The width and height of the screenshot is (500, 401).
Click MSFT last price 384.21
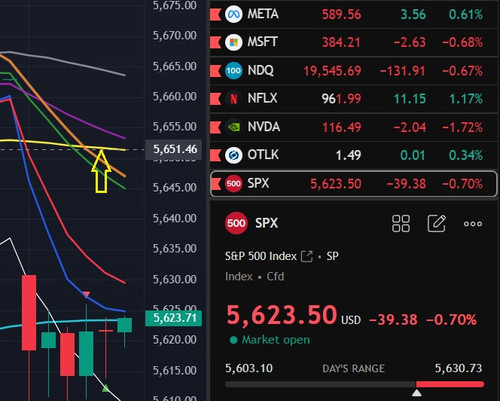pos(341,42)
